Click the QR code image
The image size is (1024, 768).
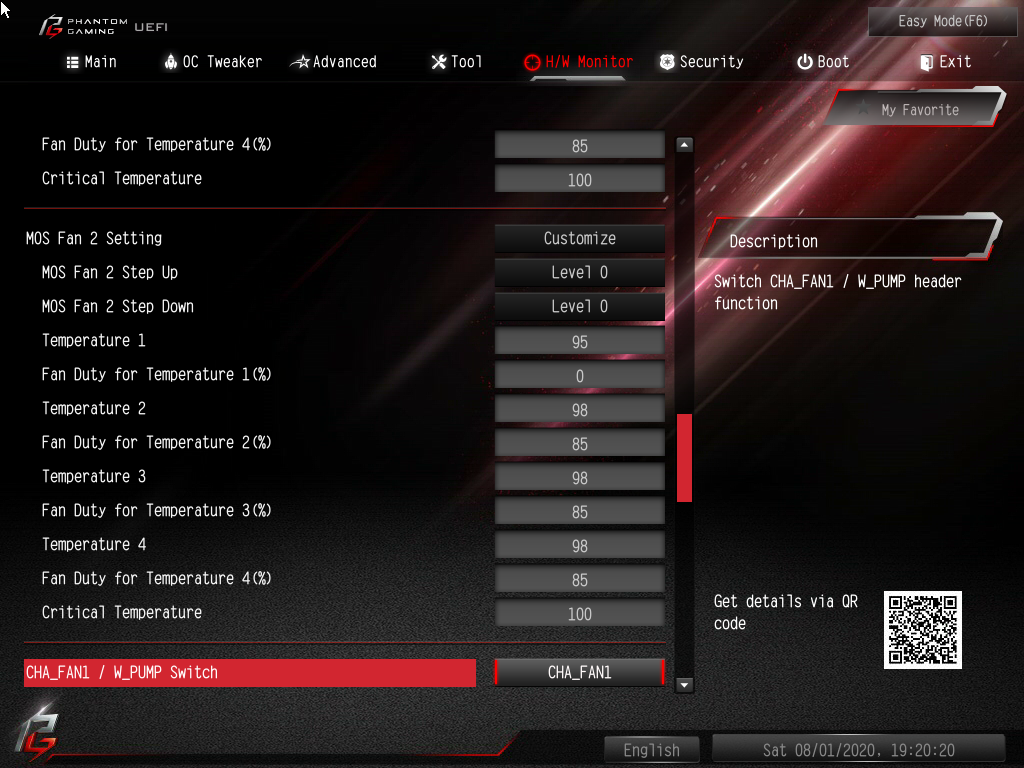922,630
